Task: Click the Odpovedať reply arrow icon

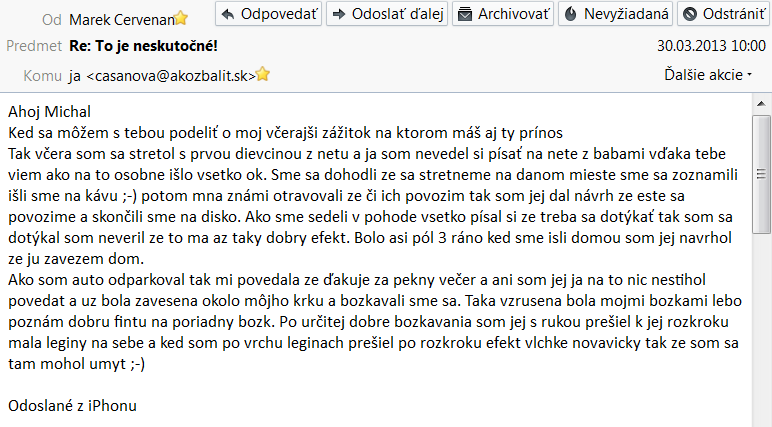Action: [228, 15]
